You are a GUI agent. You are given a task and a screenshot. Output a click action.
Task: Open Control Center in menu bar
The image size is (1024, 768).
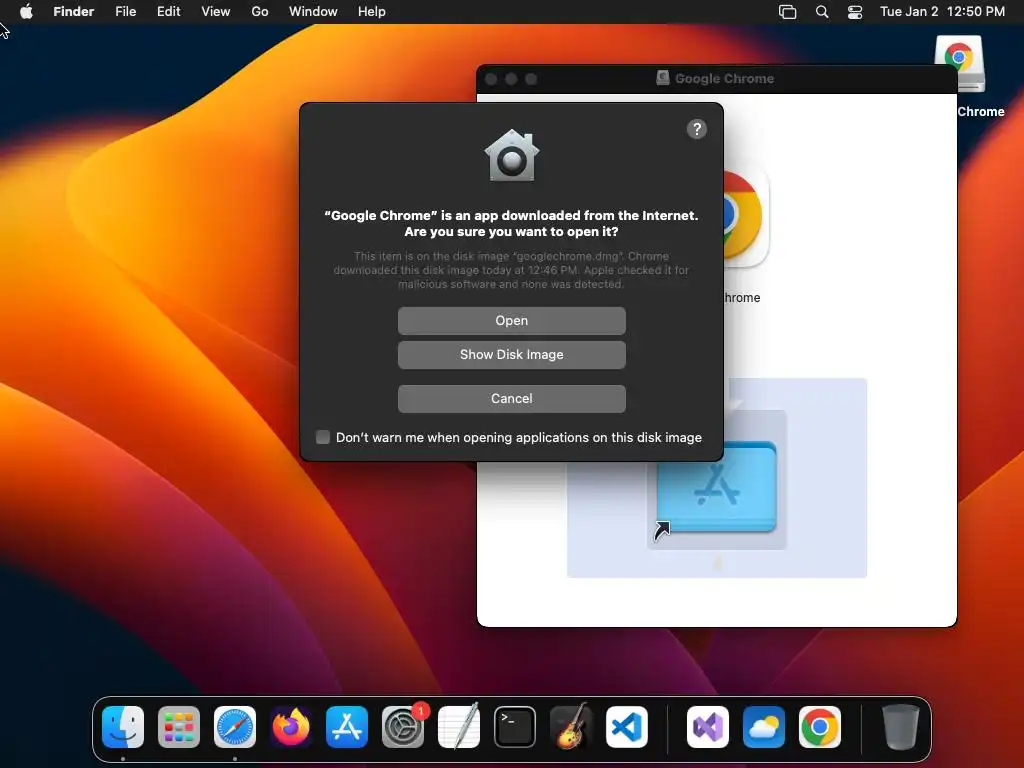click(x=855, y=12)
